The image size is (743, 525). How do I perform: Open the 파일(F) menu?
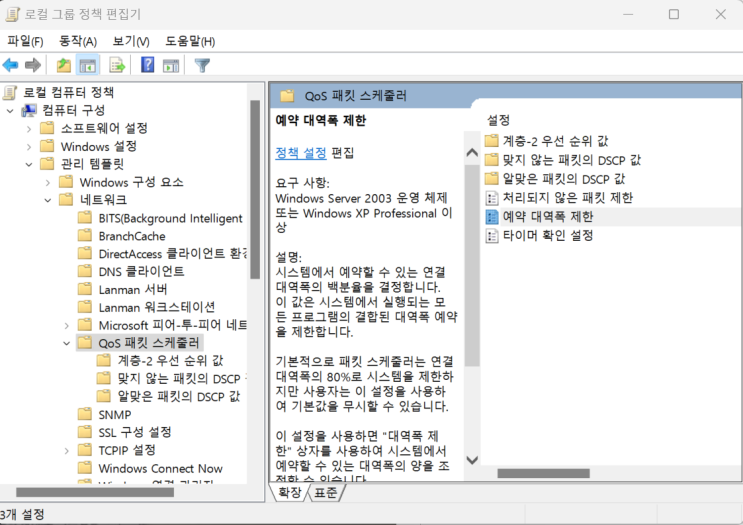[25, 41]
